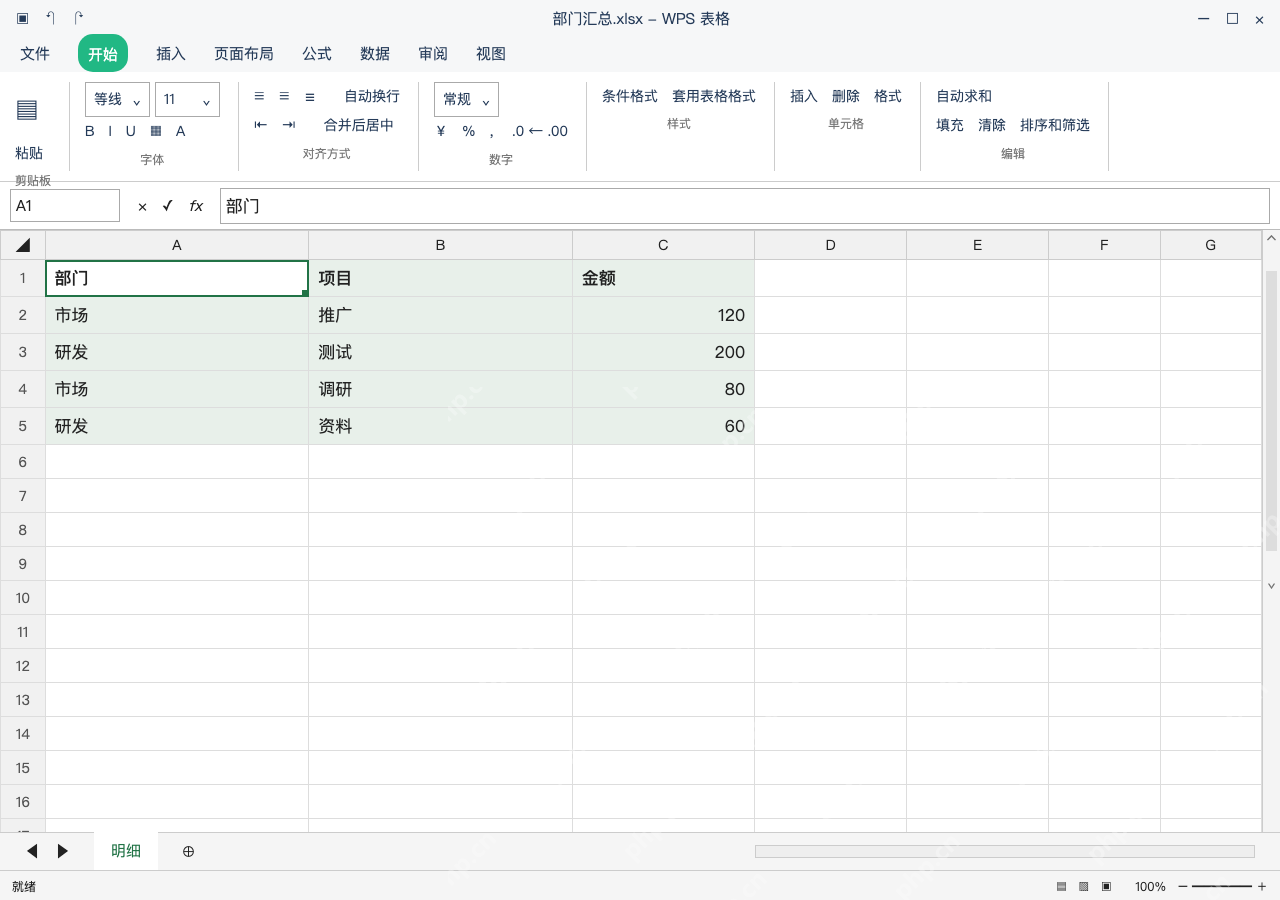The width and height of the screenshot is (1280, 900).
Task: Open the 排序和筛选 sort and filter menu
Action: click(x=1055, y=125)
